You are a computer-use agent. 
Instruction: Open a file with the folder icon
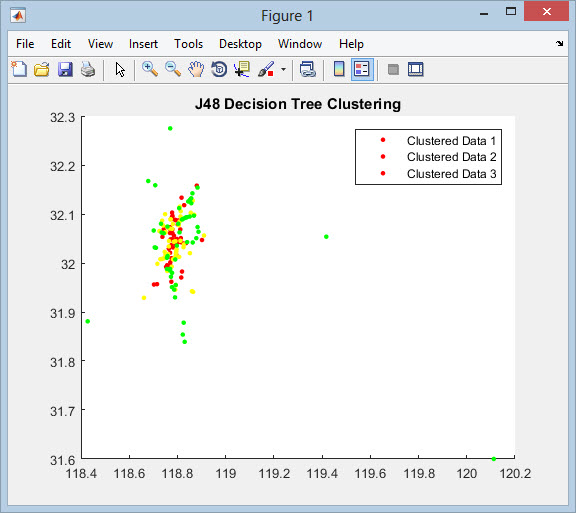coord(42,69)
